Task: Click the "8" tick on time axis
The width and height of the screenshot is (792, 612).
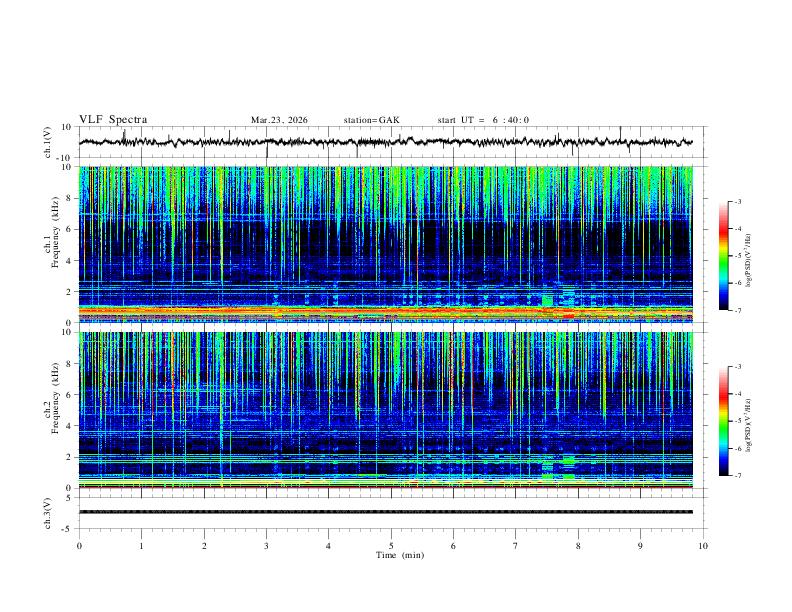Action: (x=578, y=546)
